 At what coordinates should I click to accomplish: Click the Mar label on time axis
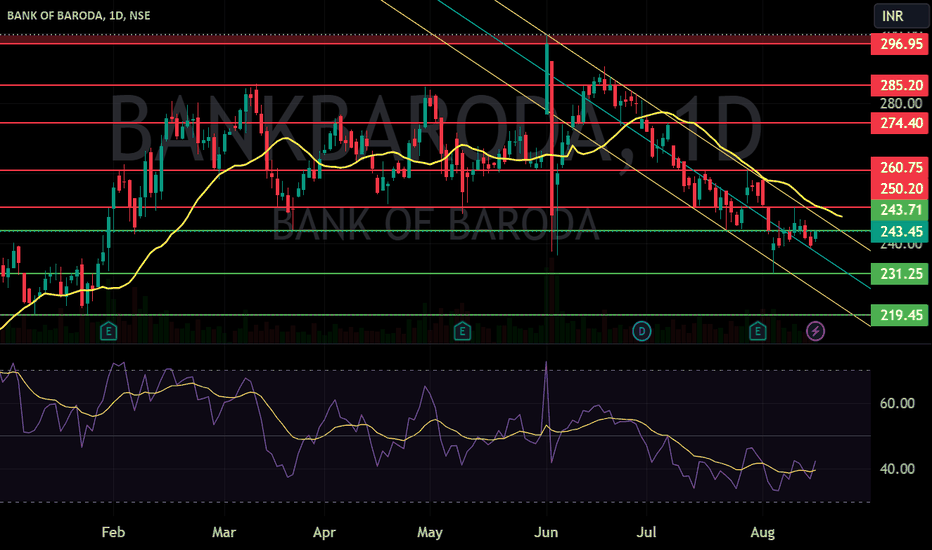click(x=224, y=532)
